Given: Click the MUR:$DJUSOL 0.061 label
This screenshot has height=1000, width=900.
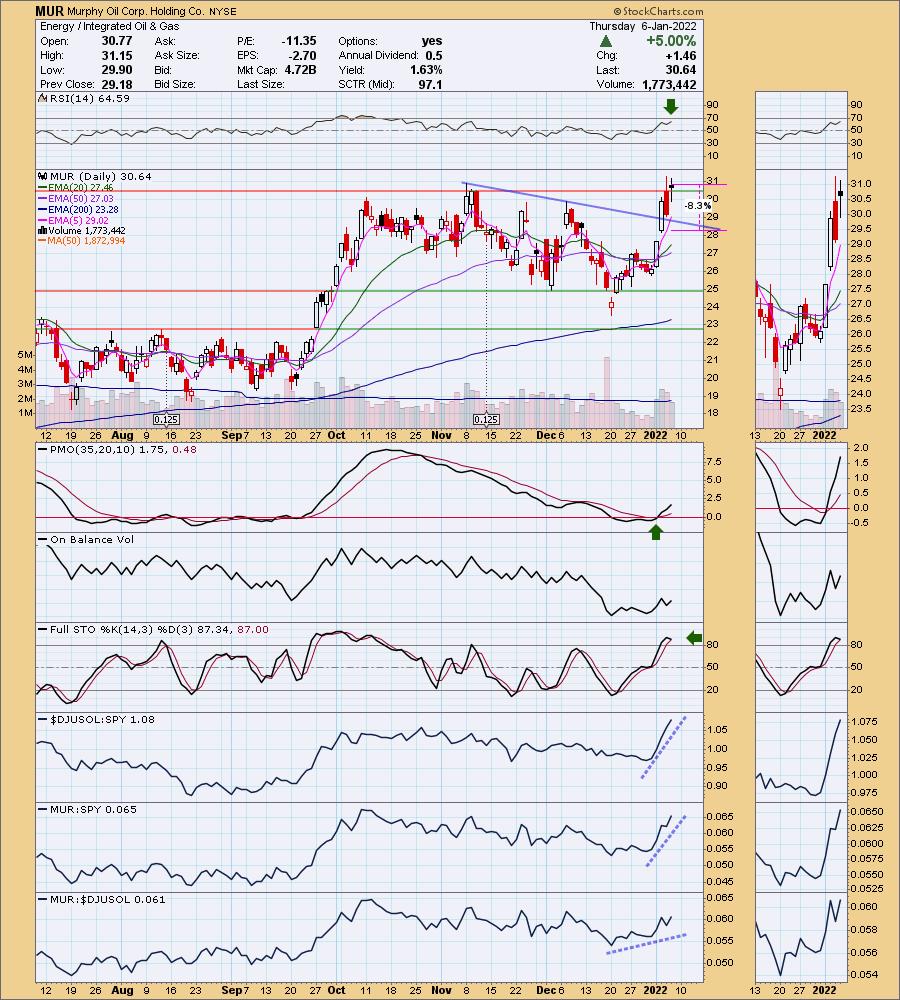Looking at the screenshot, I should [x=103, y=899].
